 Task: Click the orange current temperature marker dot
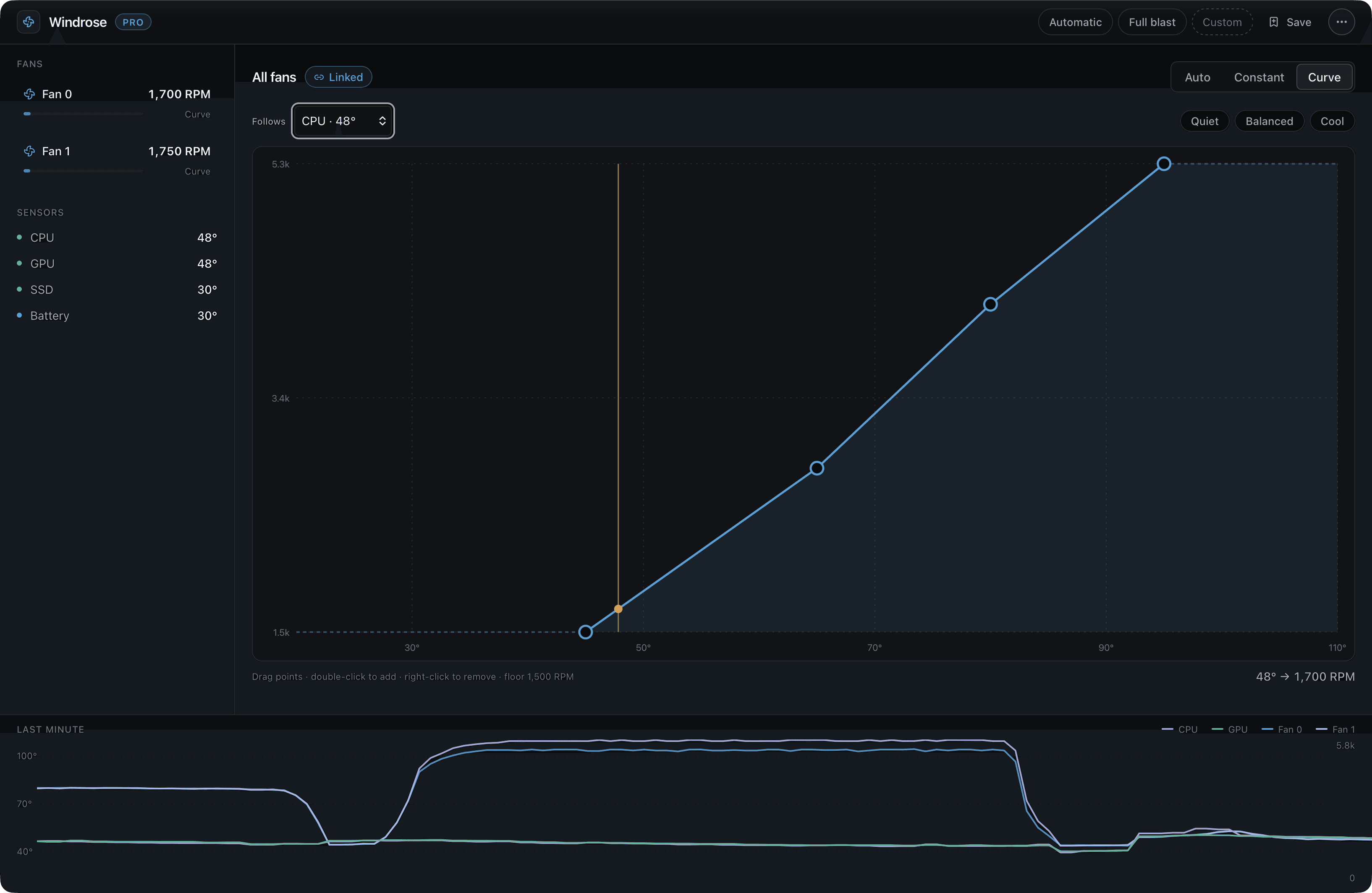[618, 609]
